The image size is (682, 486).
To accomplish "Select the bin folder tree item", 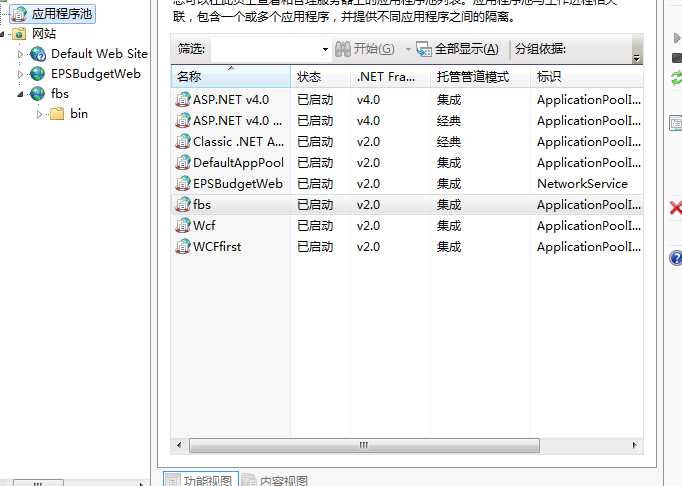I will [x=79, y=114].
